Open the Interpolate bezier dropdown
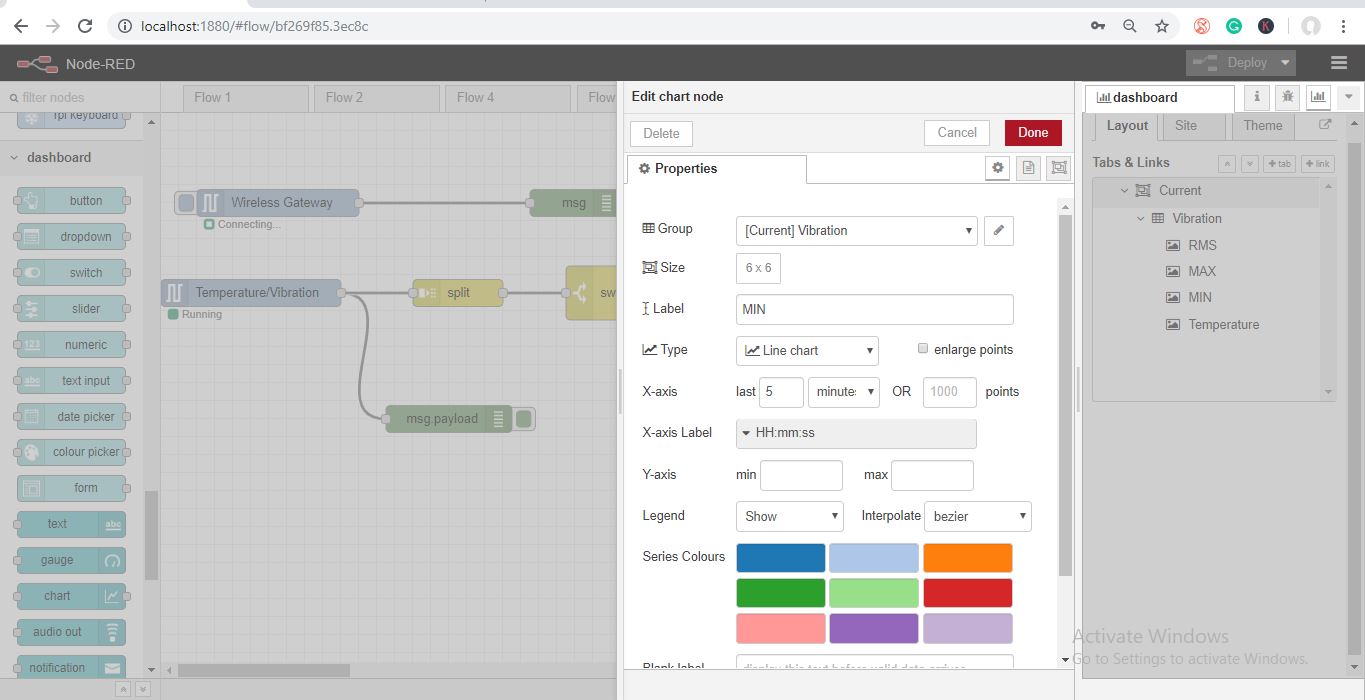 pyautogui.click(x=977, y=516)
